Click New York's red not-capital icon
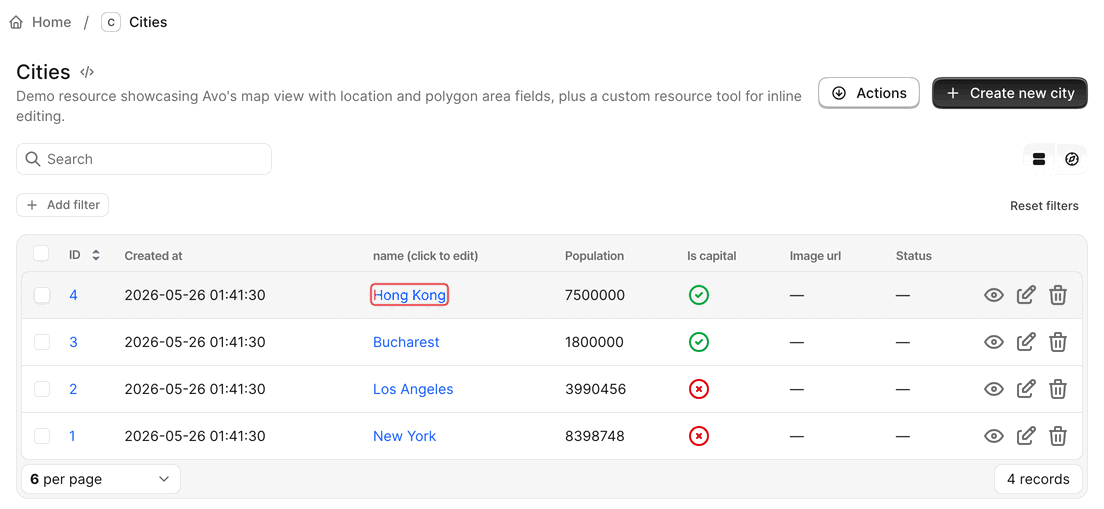The height and width of the screenshot is (509, 1104). [x=698, y=436]
